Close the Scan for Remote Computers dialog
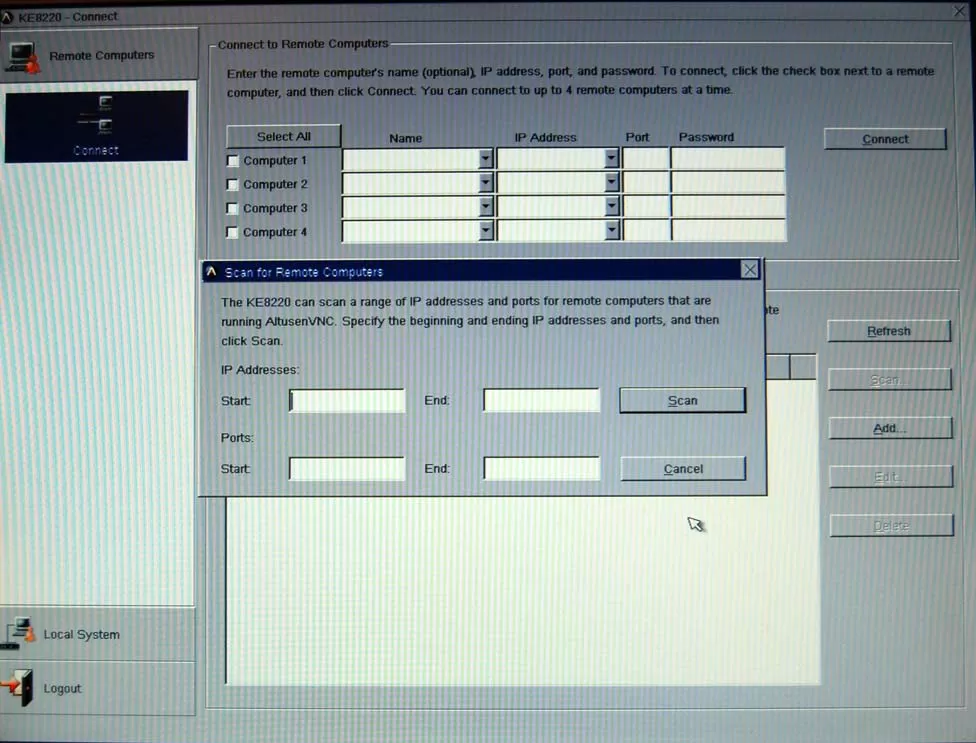 point(750,270)
